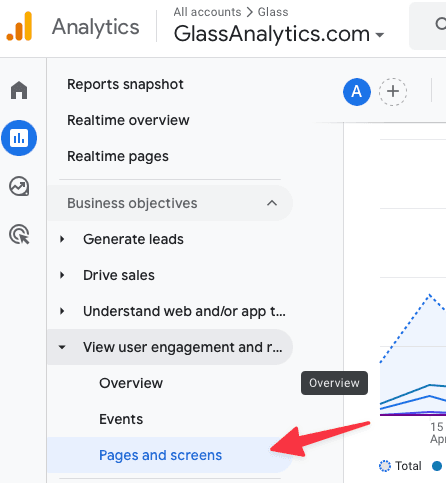Open the Events report

pyautogui.click(x=121, y=419)
